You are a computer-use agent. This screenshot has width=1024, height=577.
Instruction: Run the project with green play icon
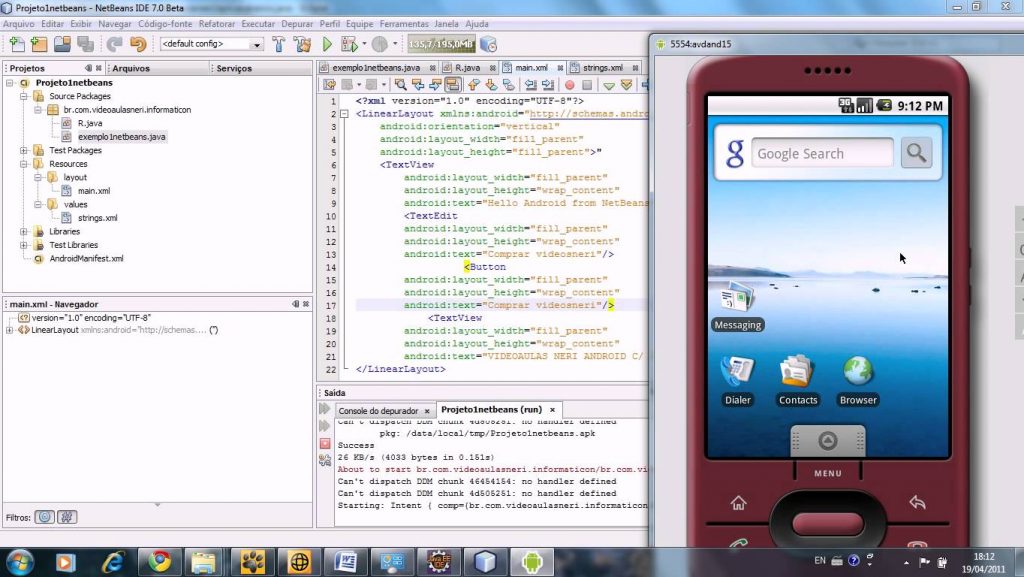point(327,44)
